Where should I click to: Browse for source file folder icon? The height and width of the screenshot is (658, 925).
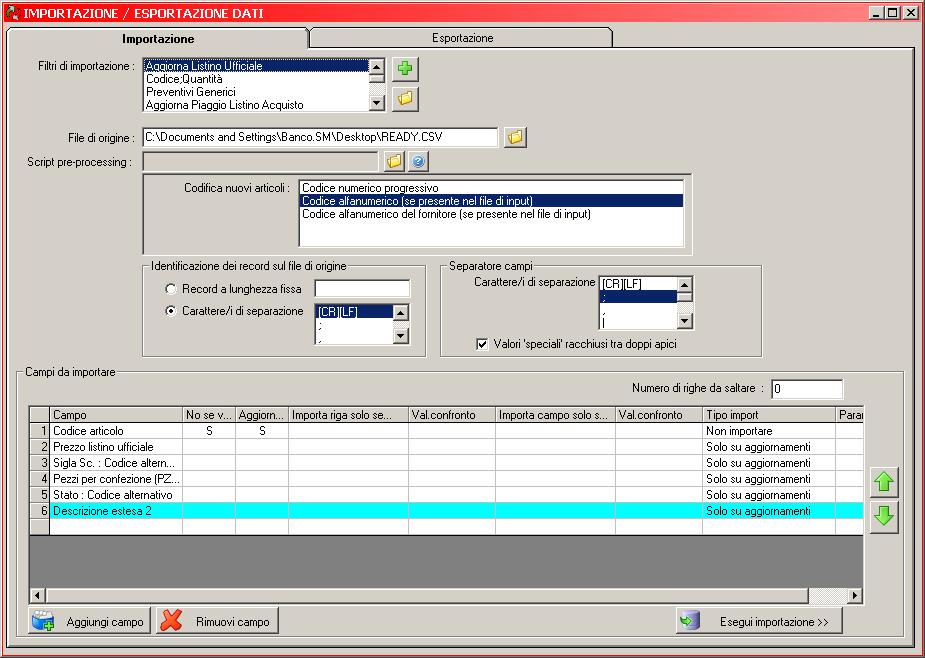point(515,137)
